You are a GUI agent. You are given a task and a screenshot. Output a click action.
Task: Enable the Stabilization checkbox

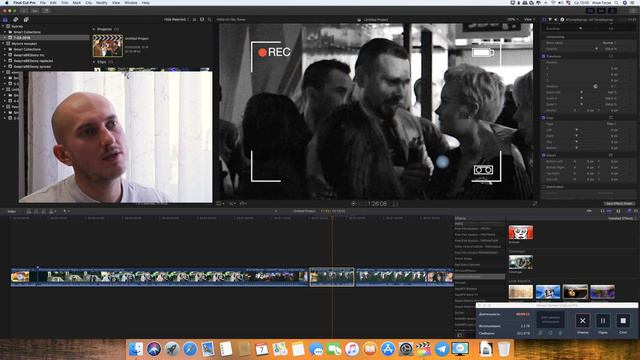(544, 187)
